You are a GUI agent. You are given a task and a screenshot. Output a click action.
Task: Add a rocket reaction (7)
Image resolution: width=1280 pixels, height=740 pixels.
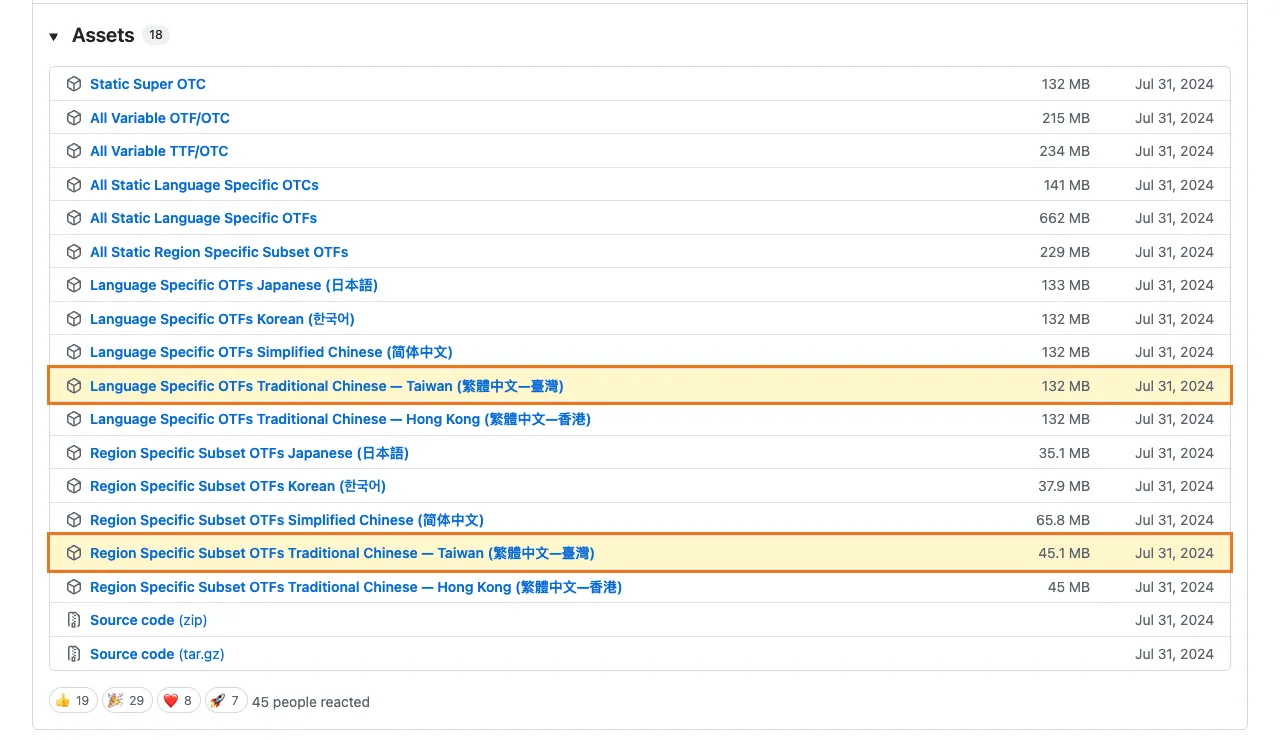tap(226, 701)
